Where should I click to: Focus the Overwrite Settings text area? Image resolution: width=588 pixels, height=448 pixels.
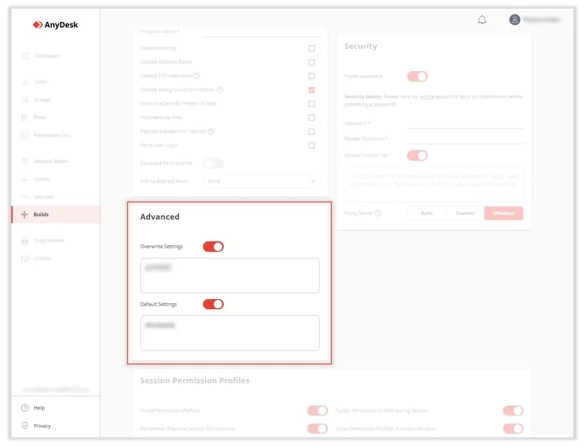[230, 275]
